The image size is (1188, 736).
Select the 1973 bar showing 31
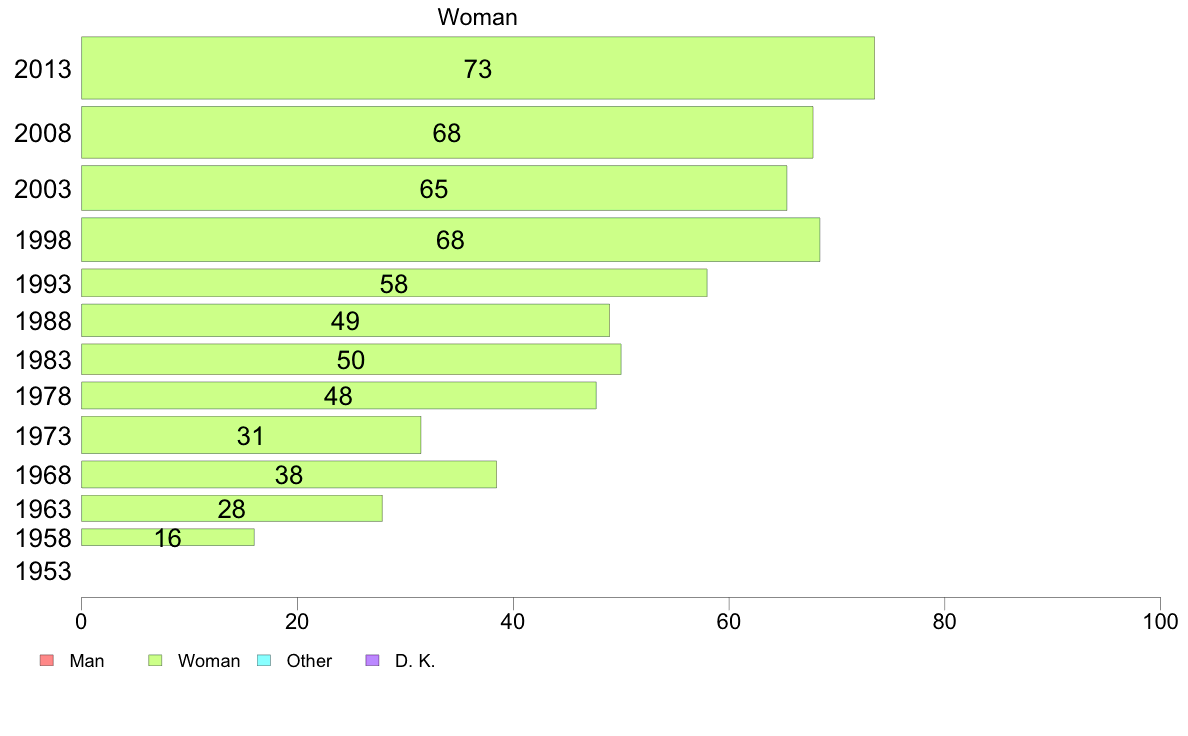251,435
